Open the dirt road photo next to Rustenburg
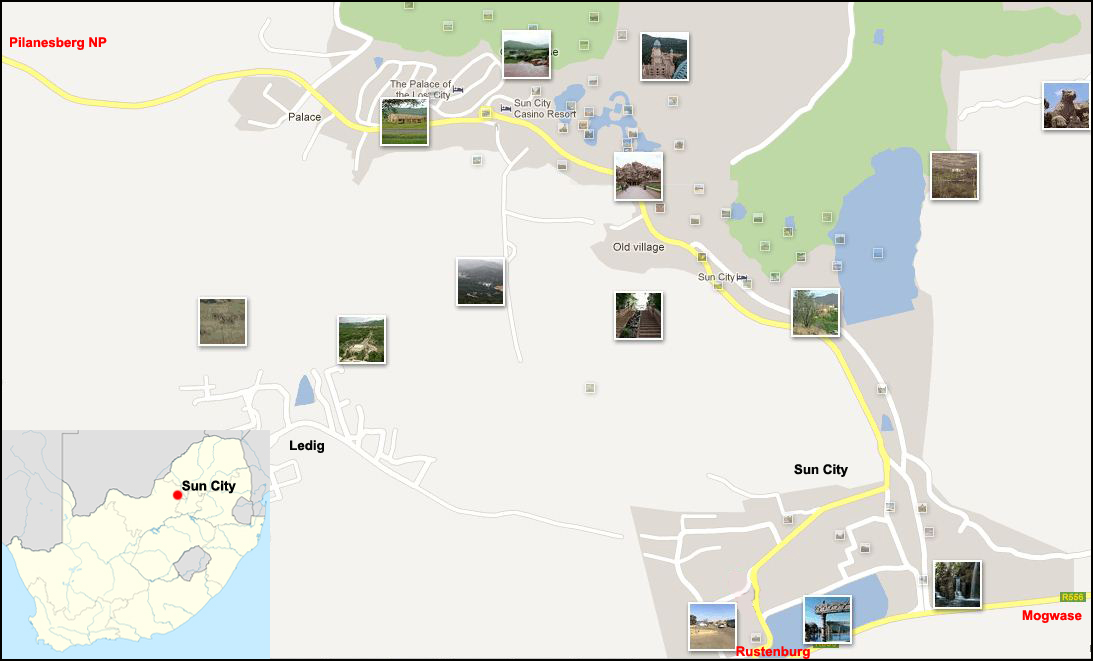This screenshot has width=1093, height=661. [x=712, y=626]
